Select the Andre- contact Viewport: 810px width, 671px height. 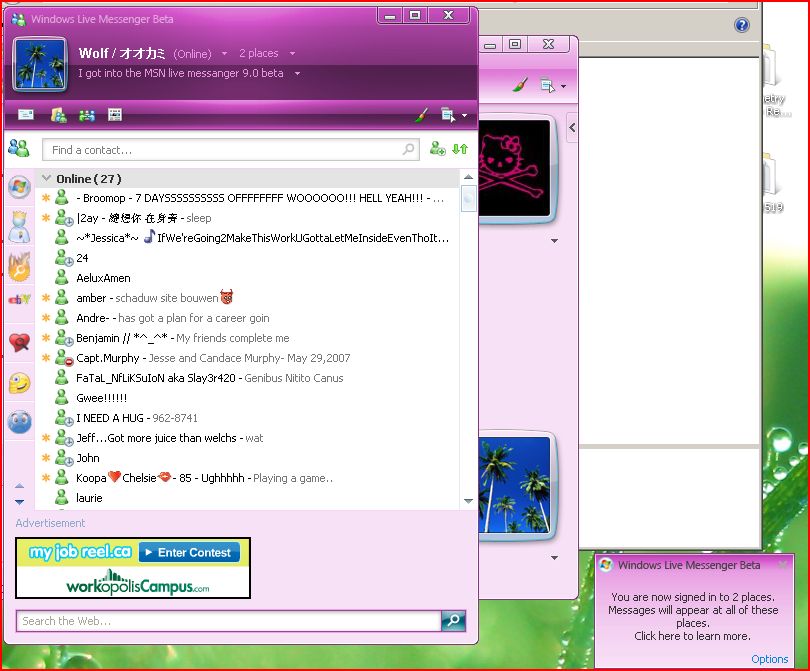point(247,318)
